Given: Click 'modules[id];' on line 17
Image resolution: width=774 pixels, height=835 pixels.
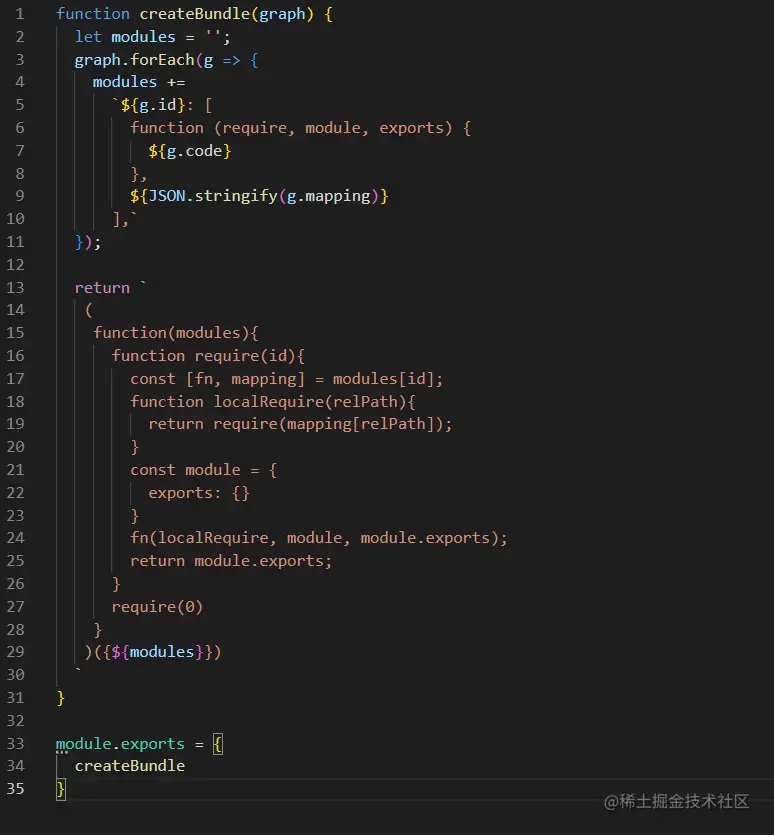Looking at the screenshot, I should tap(388, 379).
